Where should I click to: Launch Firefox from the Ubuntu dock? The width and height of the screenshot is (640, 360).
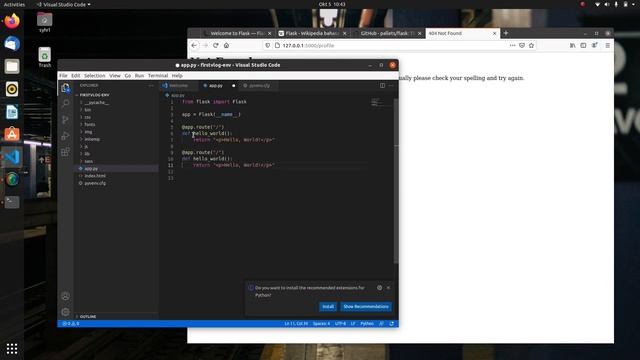[x=12, y=21]
